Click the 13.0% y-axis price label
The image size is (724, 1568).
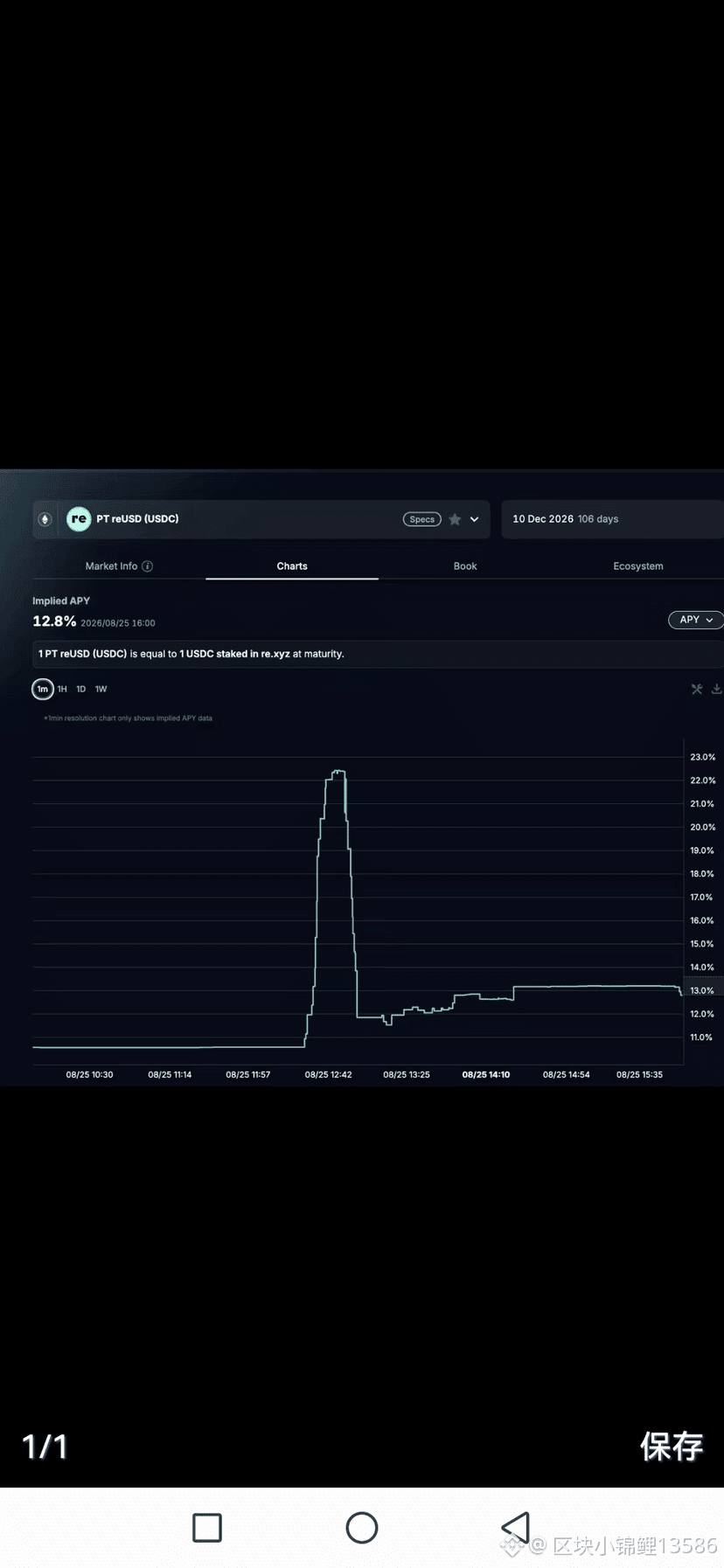point(702,991)
